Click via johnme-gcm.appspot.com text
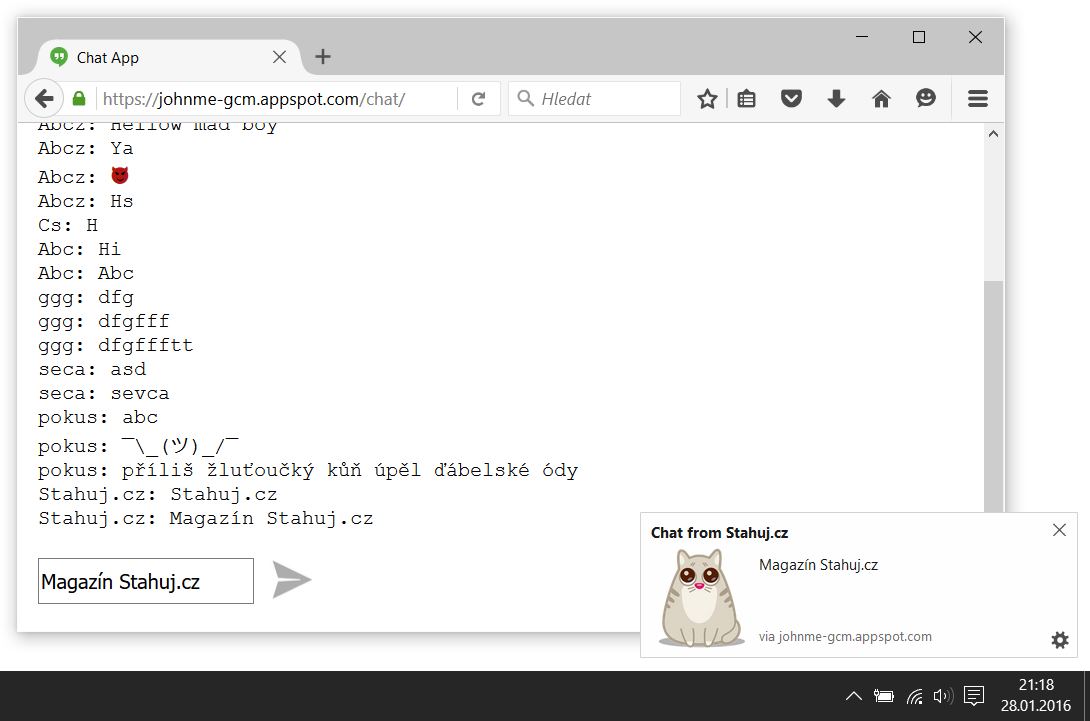This screenshot has height=721, width=1090. click(845, 637)
